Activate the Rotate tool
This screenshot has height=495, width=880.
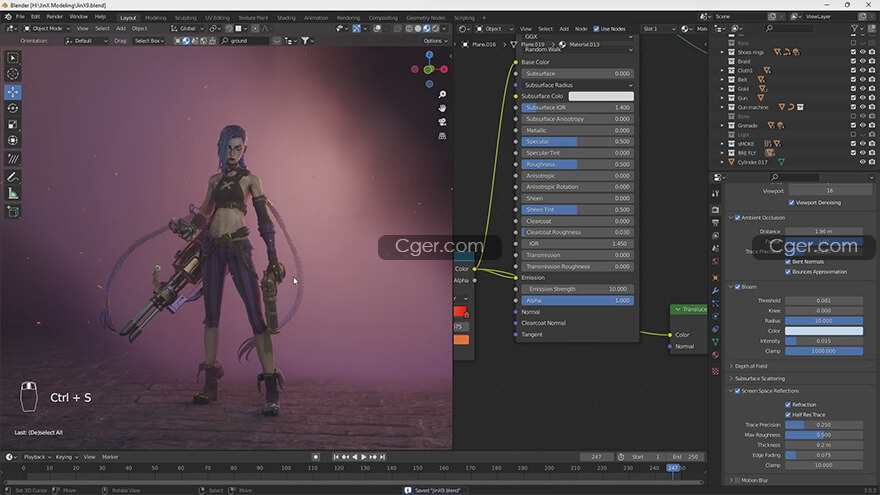[13, 108]
